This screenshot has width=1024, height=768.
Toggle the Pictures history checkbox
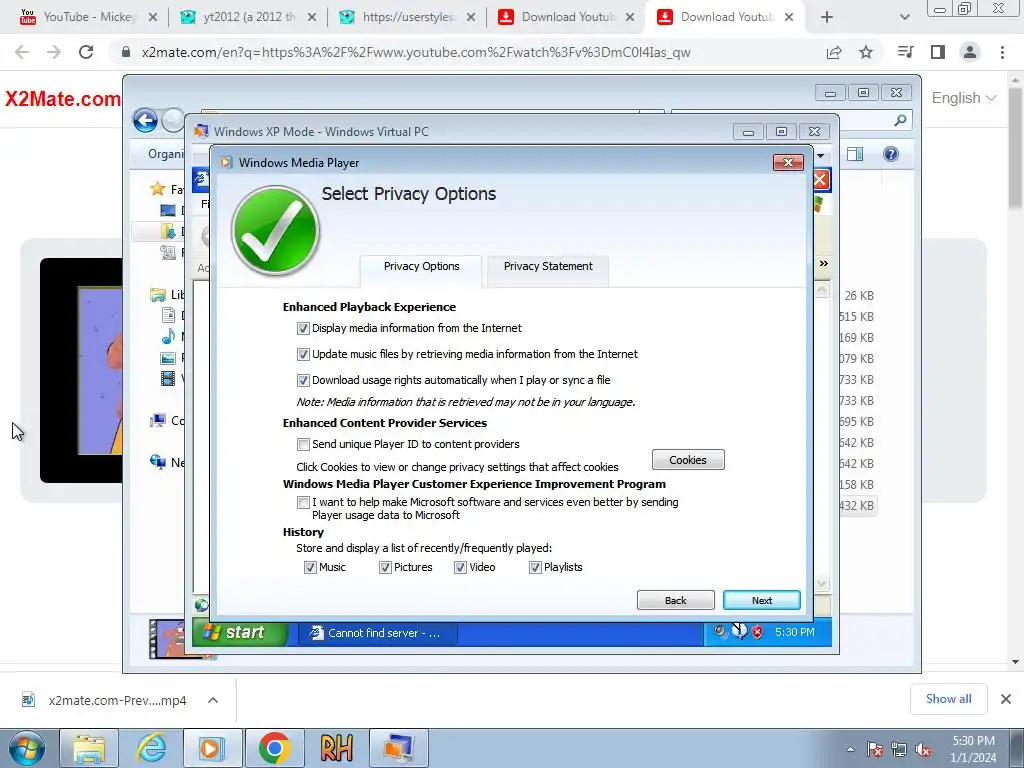tap(385, 568)
